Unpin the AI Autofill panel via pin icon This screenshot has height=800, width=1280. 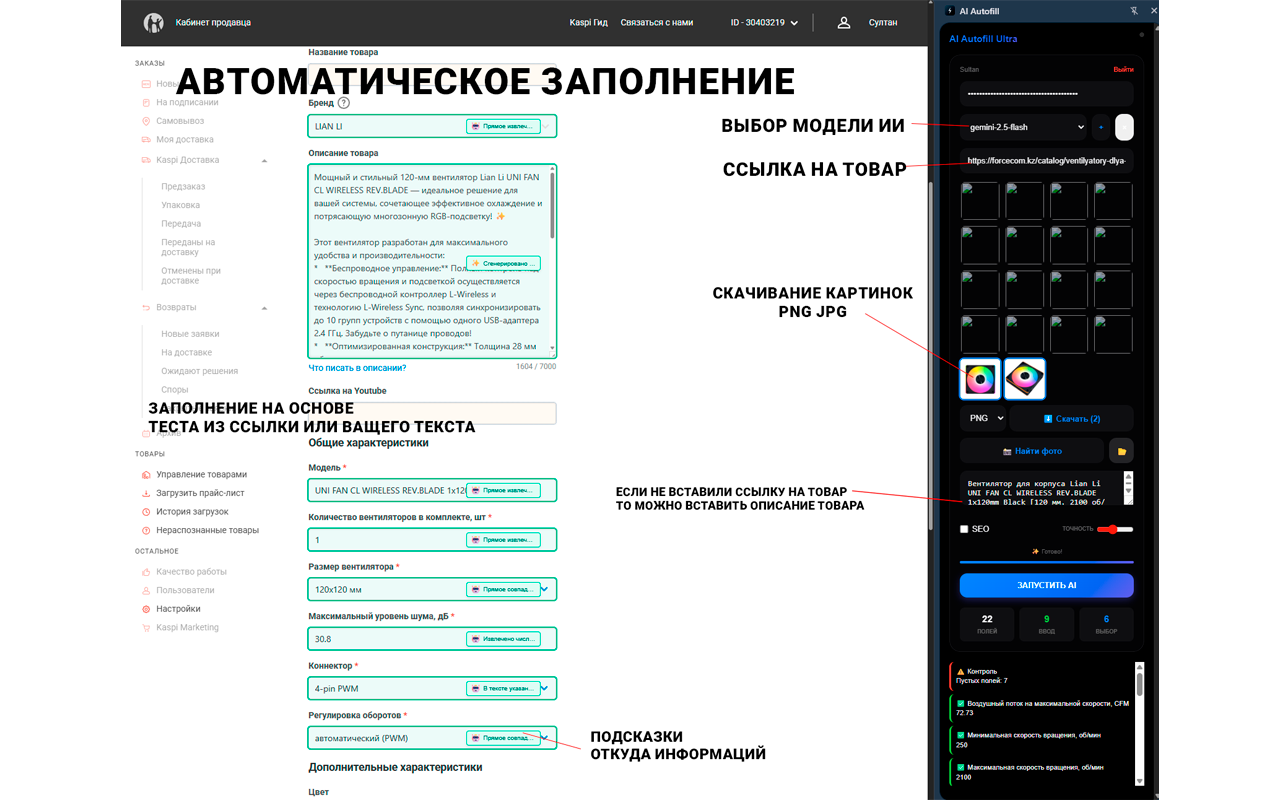pyautogui.click(x=1133, y=11)
